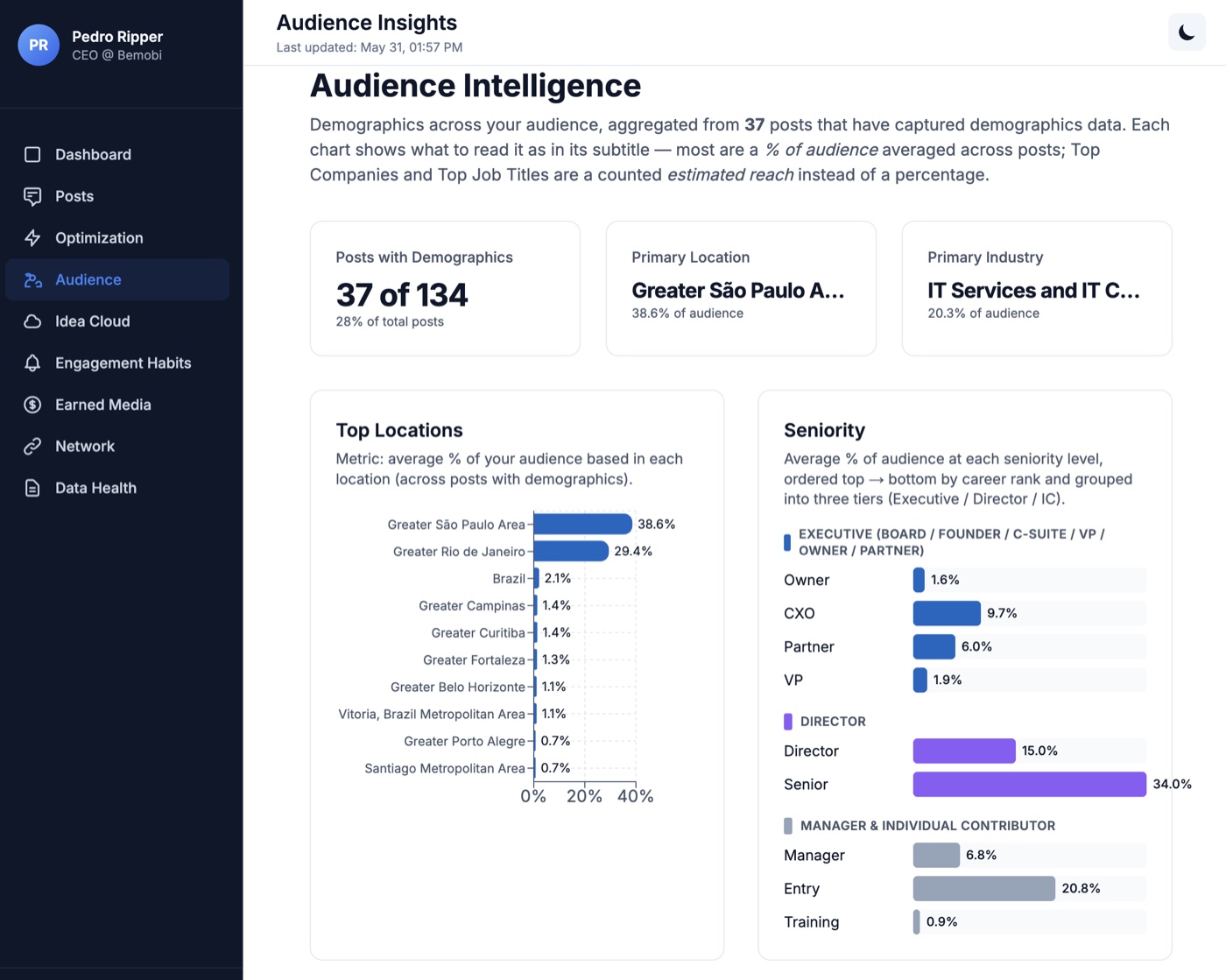
Task: Click the Posts speech bubble icon
Action: pyautogui.click(x=32, y=196)
